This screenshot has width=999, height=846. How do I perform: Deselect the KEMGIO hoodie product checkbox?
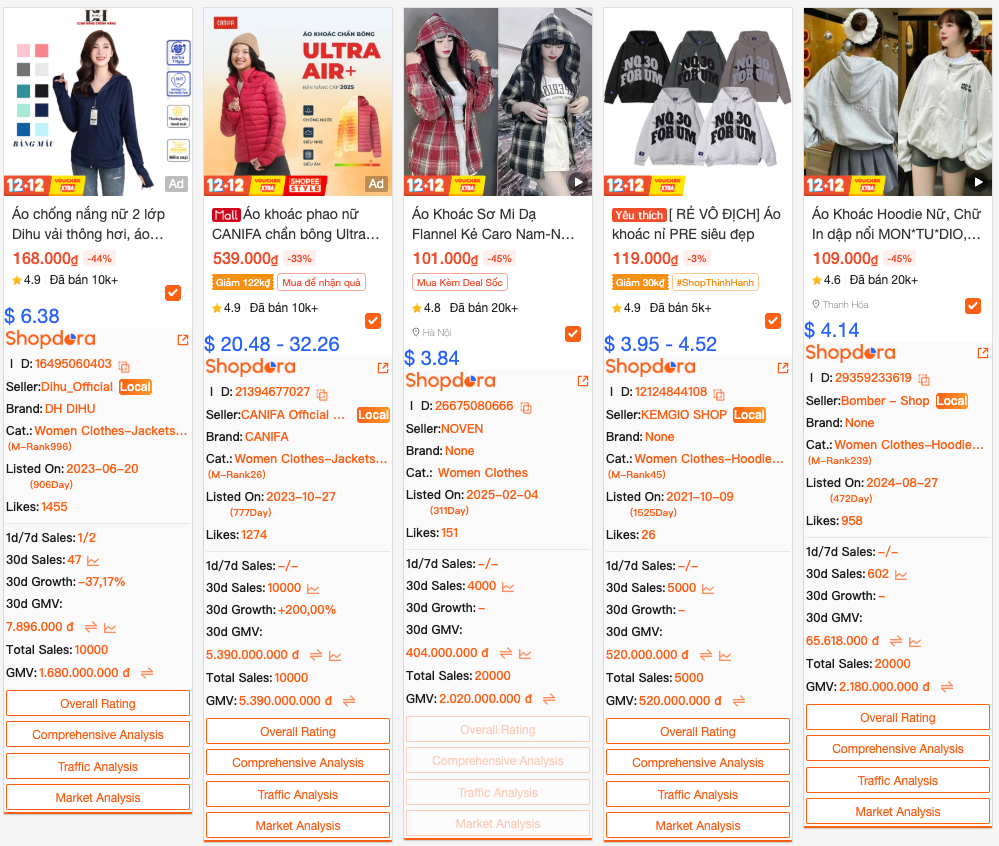click(x=773, y=321)
